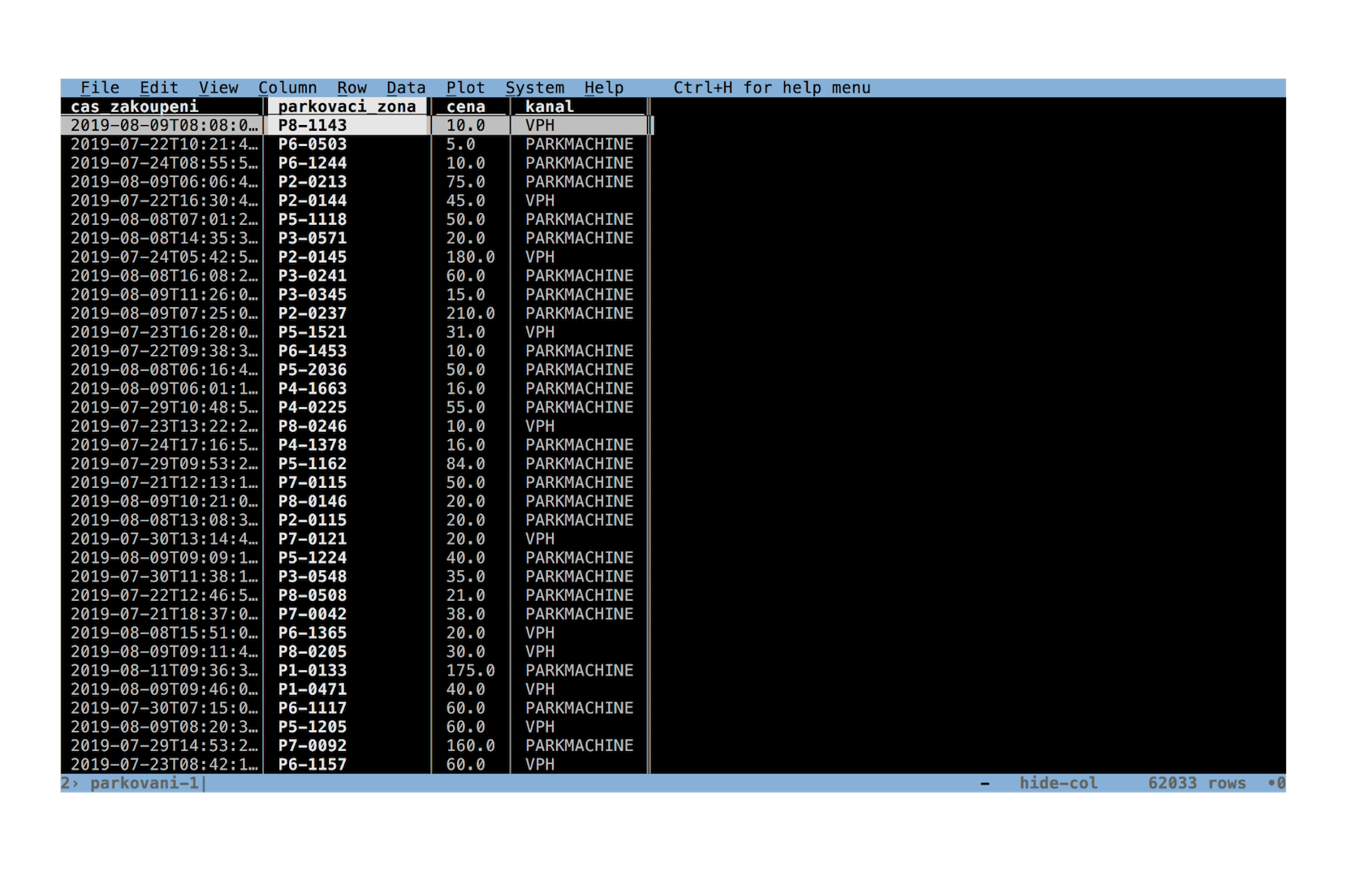Select cell P2-0237
This screenshot has width=1372, height=877.
(x=313, y=313)
